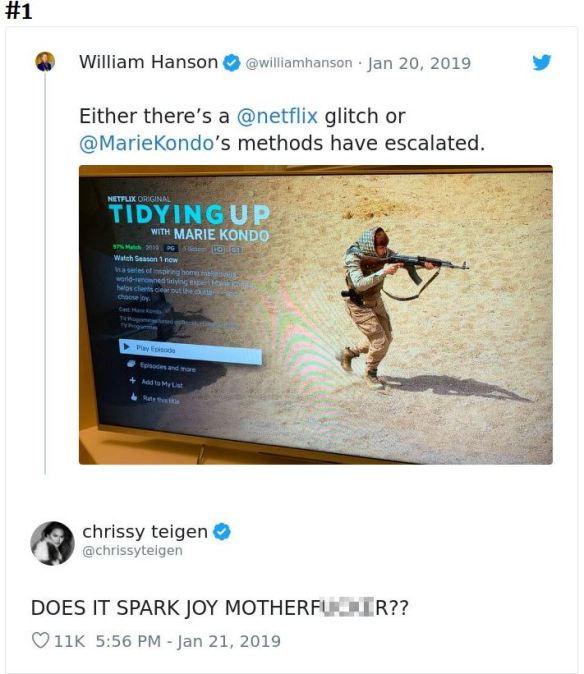Click the Twitter bird logo icon
Viewport: 584px width, 674px height.
point(541,63)
